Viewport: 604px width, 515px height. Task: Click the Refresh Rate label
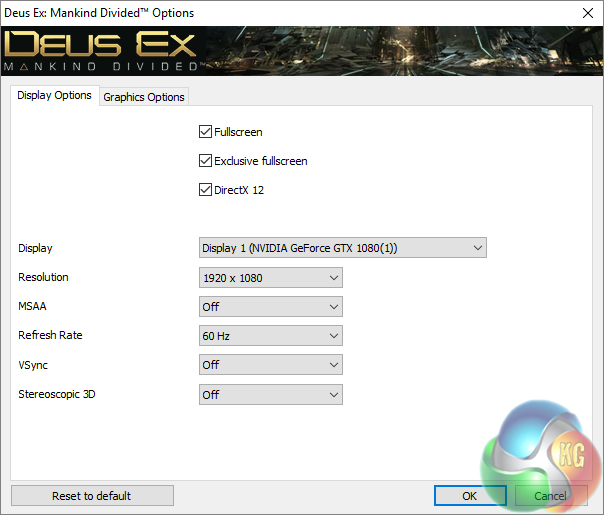pyautogui.click(x=50, y=335)
